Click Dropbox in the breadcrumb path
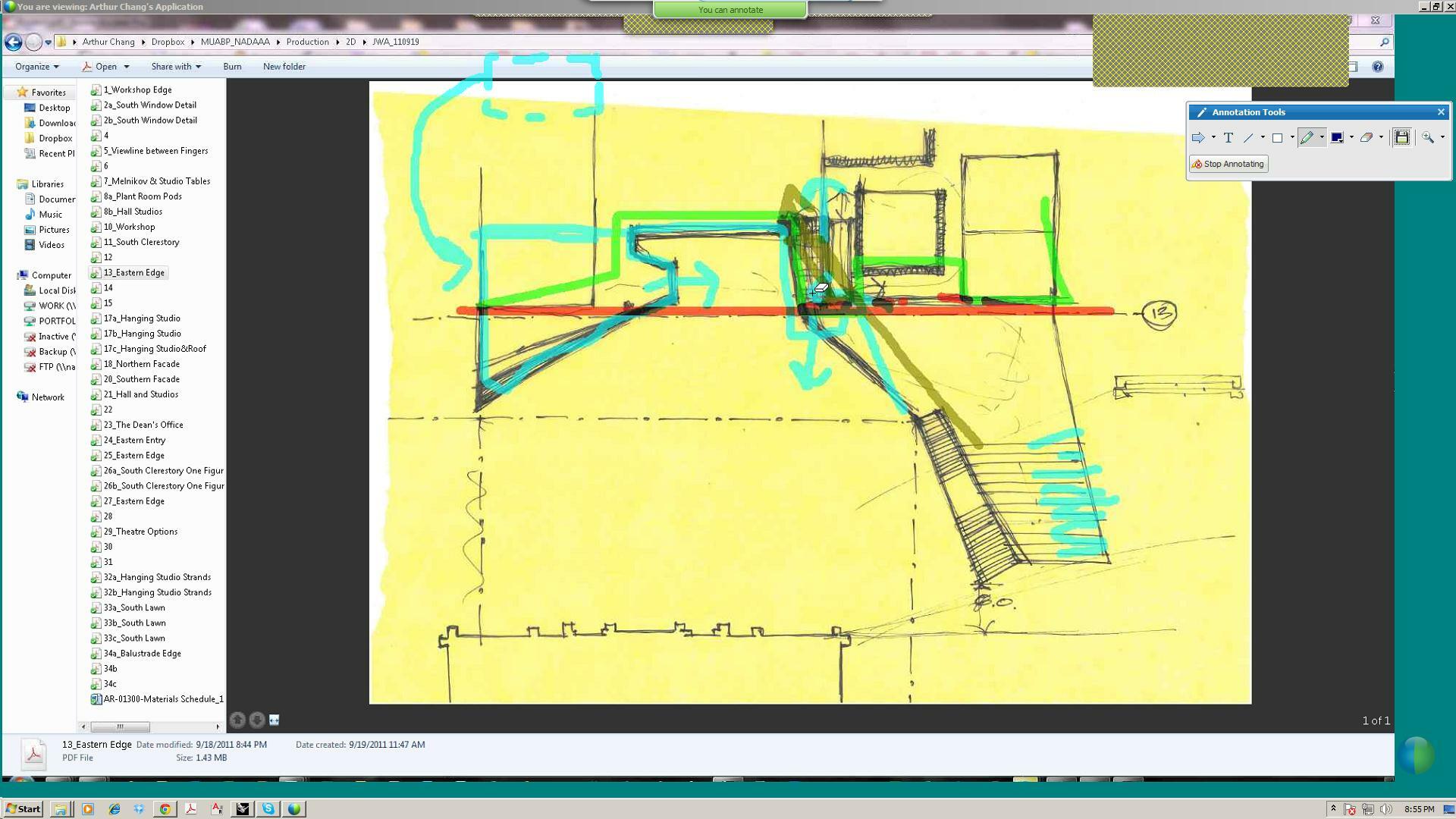 click(168, 42)
